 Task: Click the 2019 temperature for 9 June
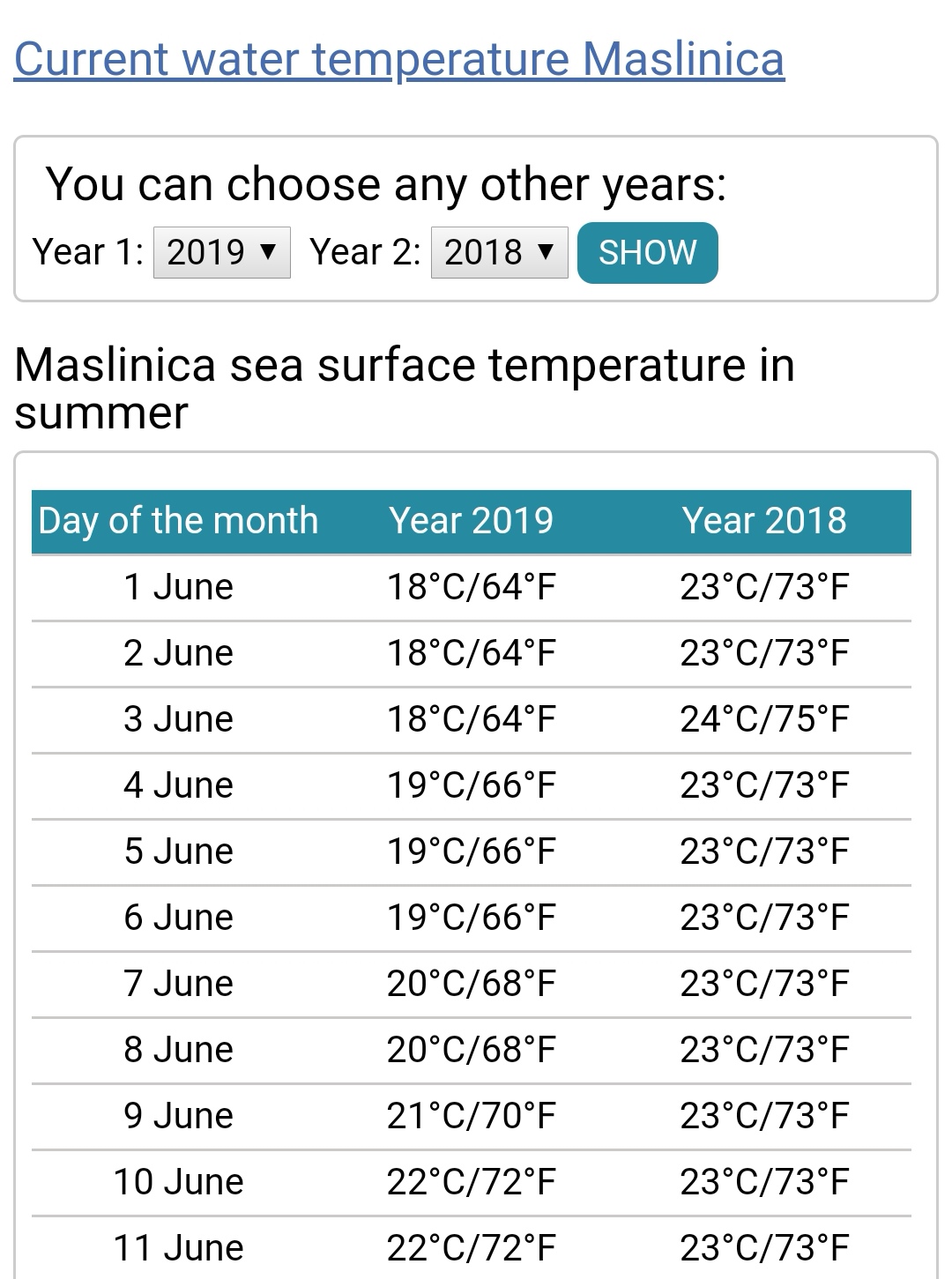click(x=471, y=1116)
